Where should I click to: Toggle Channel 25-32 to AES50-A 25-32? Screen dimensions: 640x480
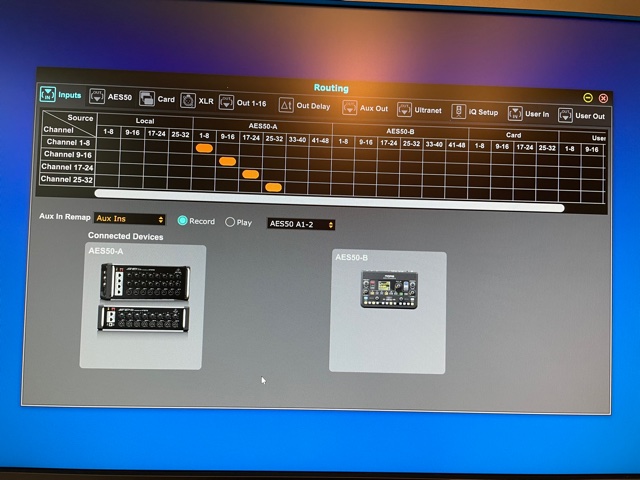click(273, 187)
